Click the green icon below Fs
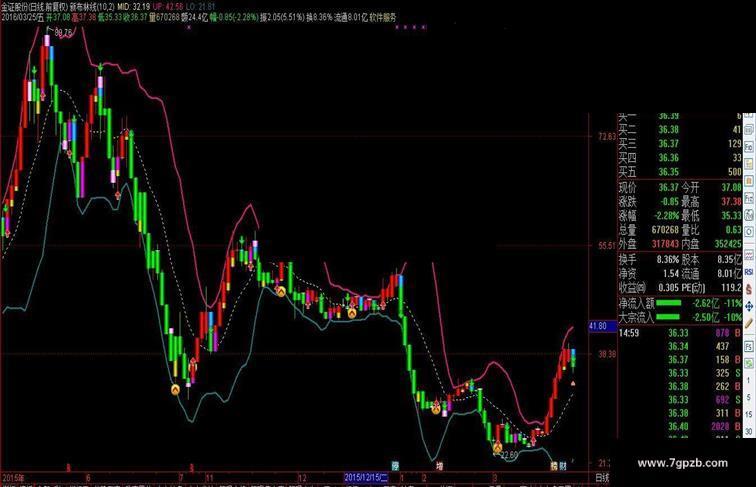This screenshot has height=487, width=756. 749,364
